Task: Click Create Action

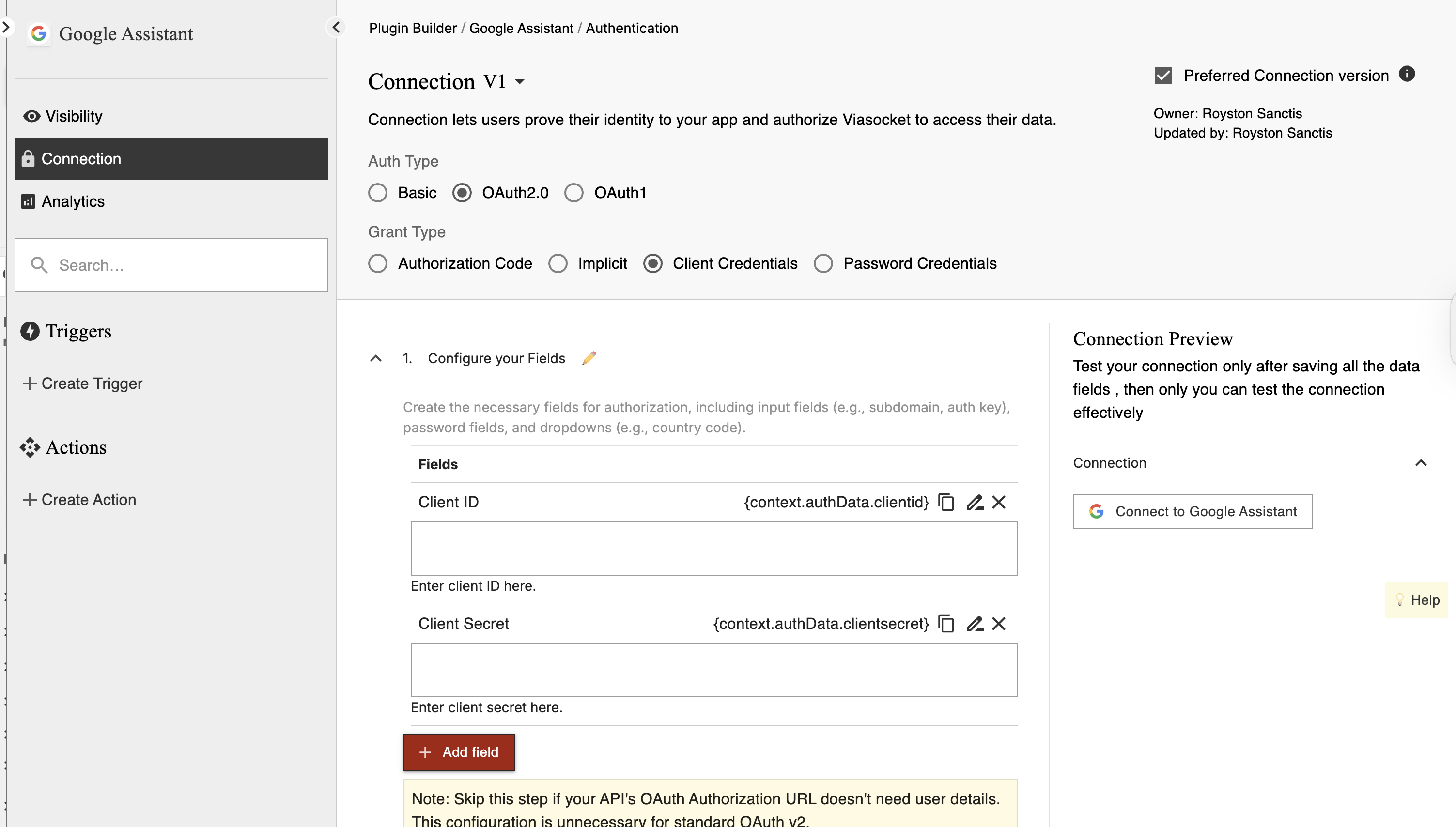Action: (79, 500)
